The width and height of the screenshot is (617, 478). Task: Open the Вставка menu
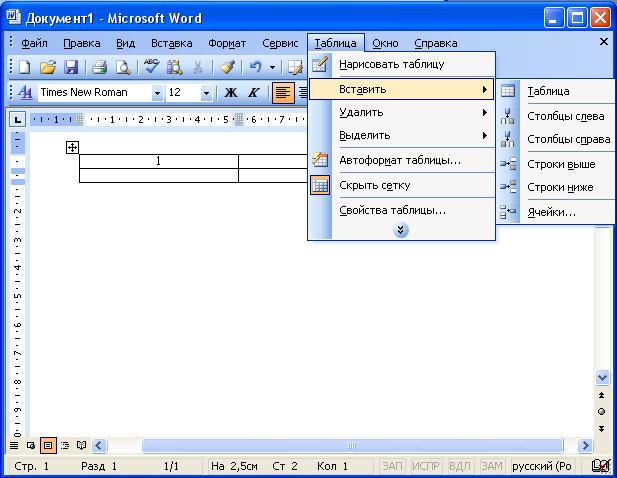tap(172, 43)
